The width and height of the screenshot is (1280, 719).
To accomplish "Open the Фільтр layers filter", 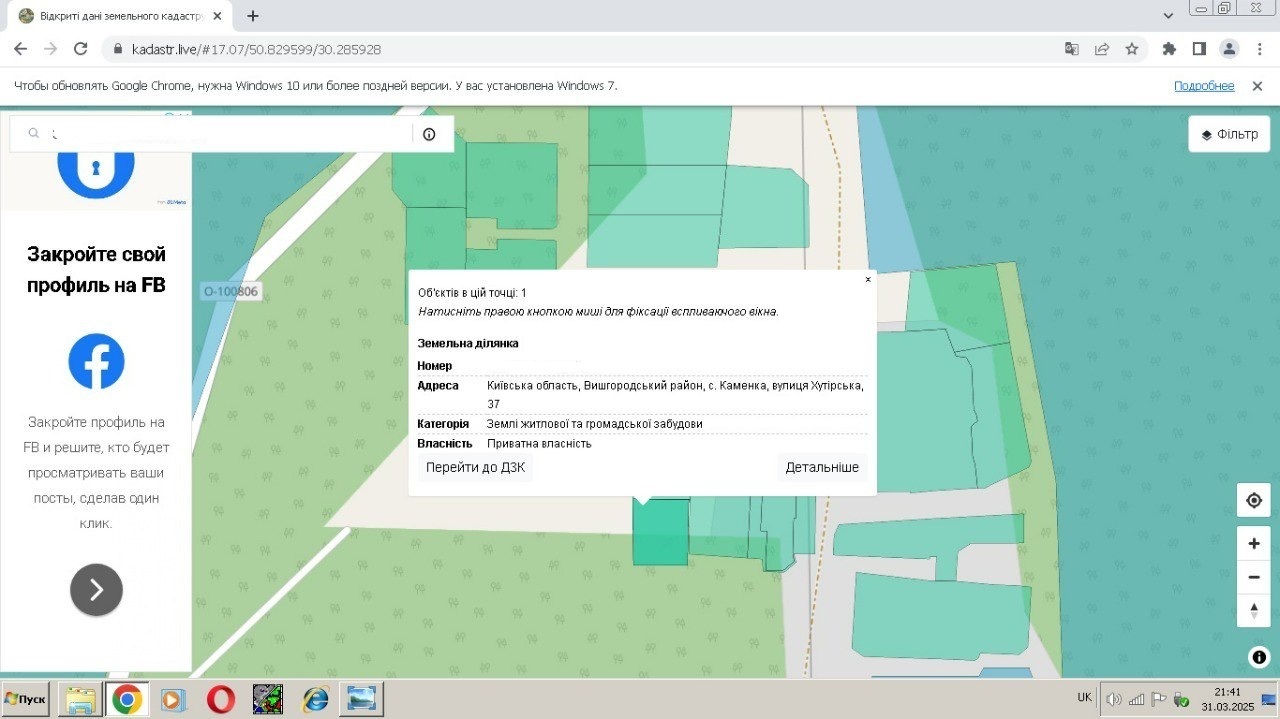I will point(1229,134).
